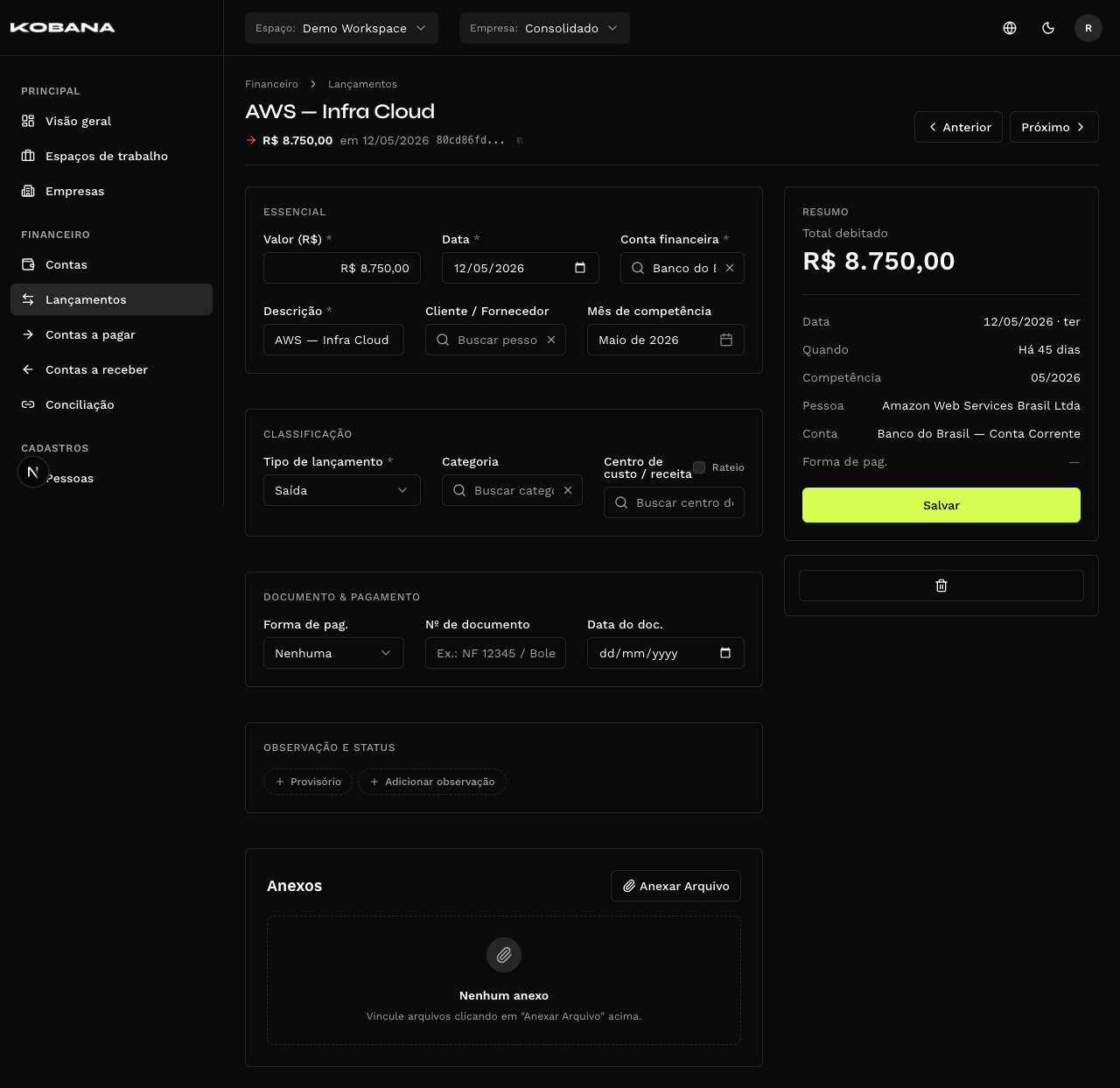Click Adicionar observação chip
Viewport: 1120px width, 1088px height.
pos(432,782)
